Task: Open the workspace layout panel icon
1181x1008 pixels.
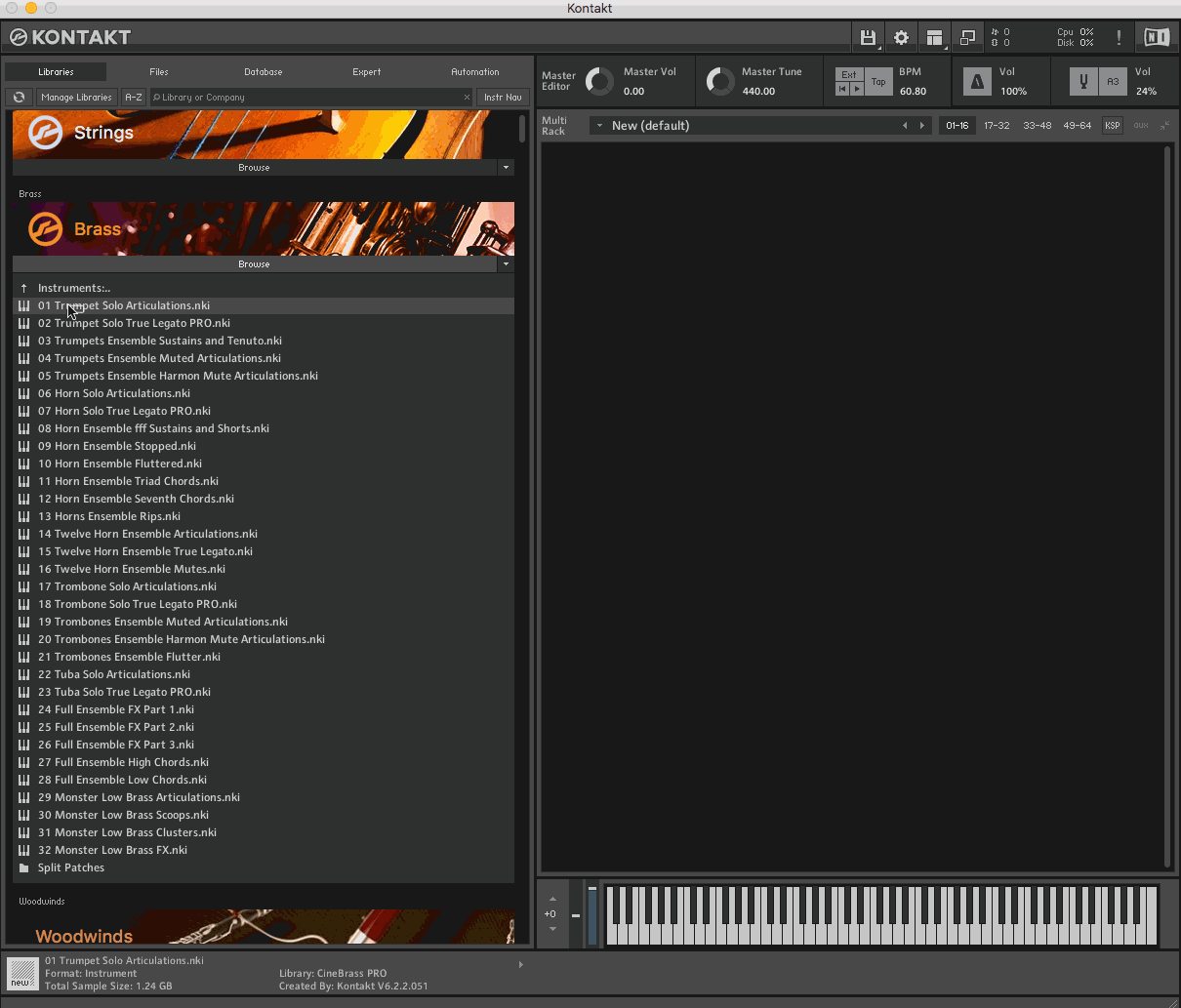Action: 934,38
